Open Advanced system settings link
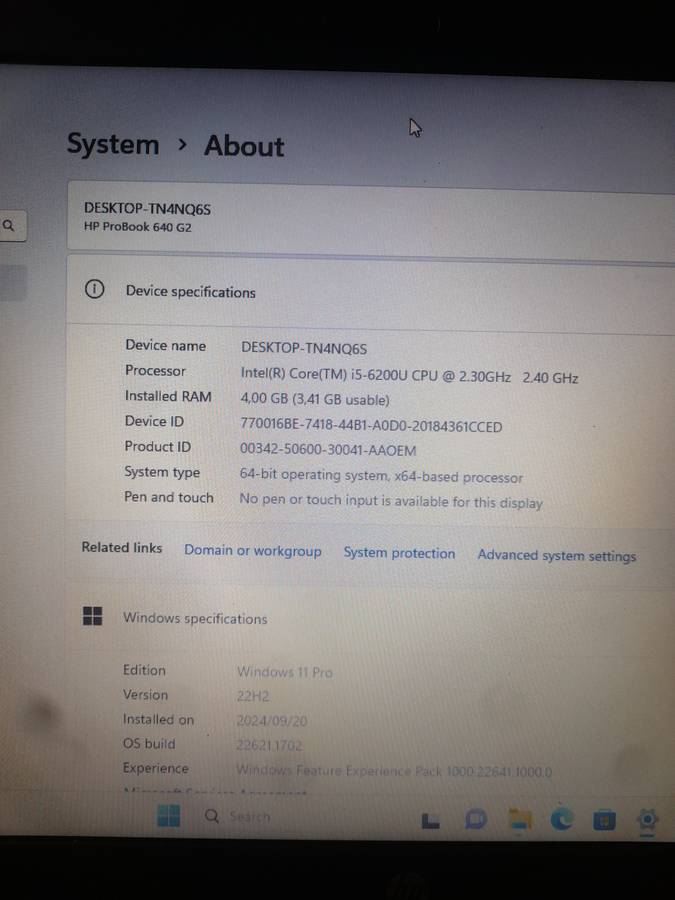This screenshot has height=900, width=675. coord(556,556)
